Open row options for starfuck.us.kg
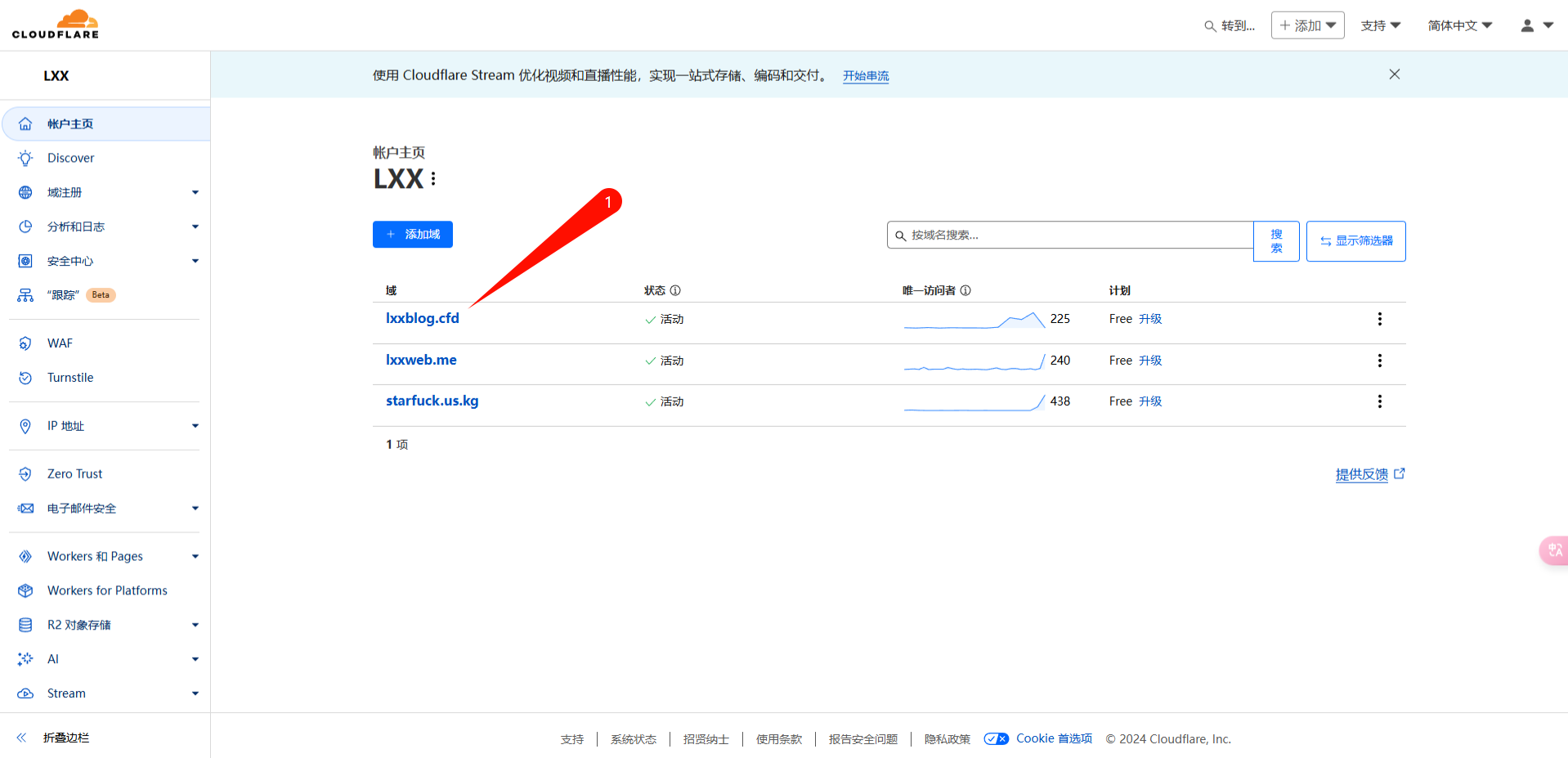 1379,401
